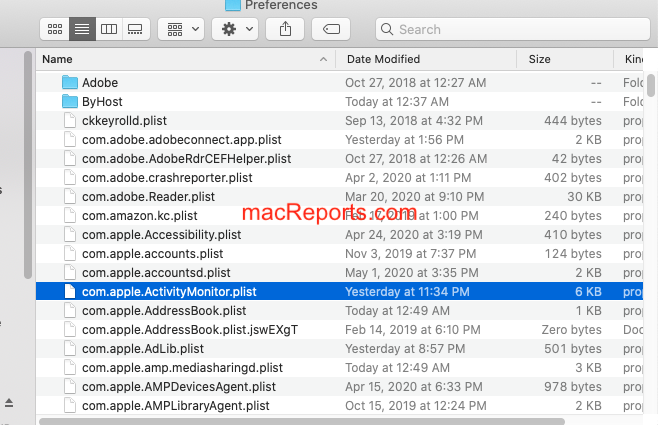
Task: Click the Share button
Action: click(285, 29)
